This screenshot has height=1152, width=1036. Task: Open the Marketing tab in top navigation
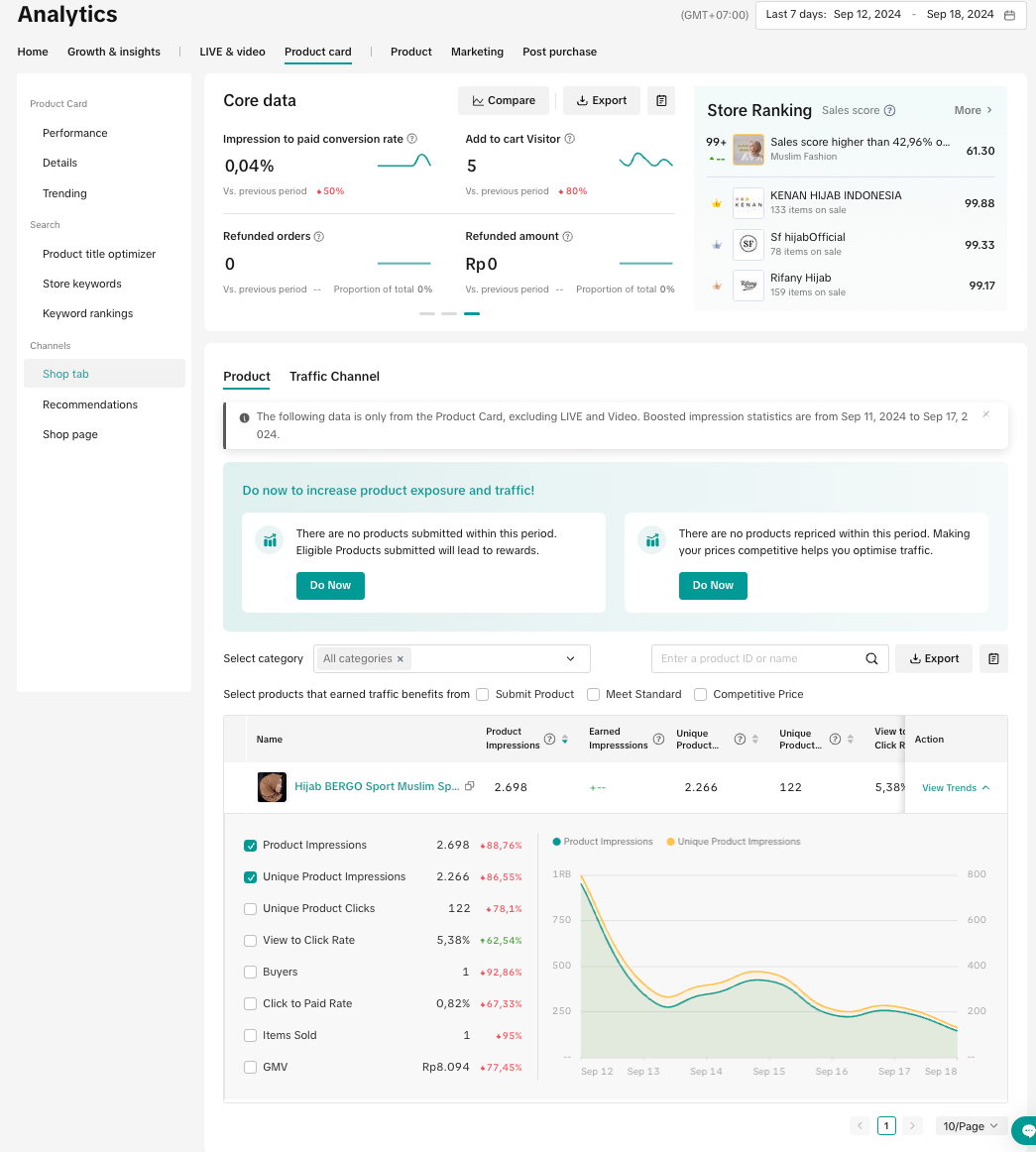coord(477,52)
